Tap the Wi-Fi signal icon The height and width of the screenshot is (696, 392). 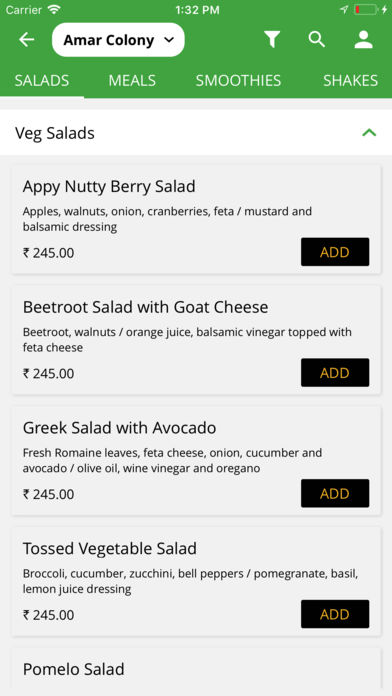pyautogui.click(x=54, y=10)
